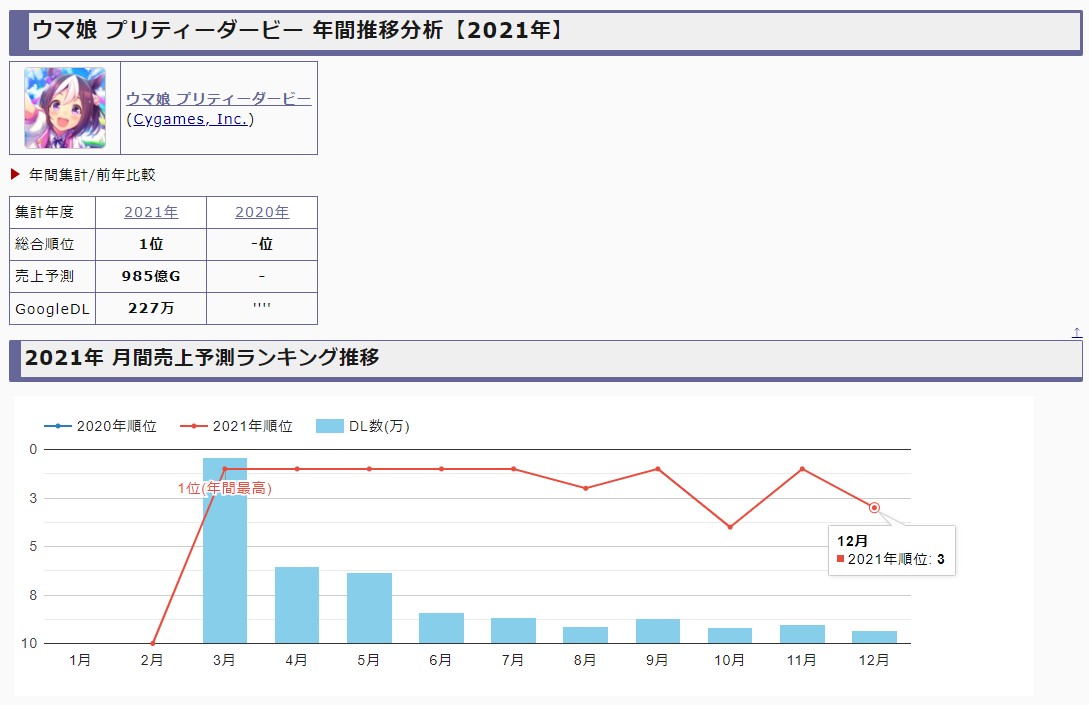
Task: Select the October rank data point
Action: (x=730, y=527)
